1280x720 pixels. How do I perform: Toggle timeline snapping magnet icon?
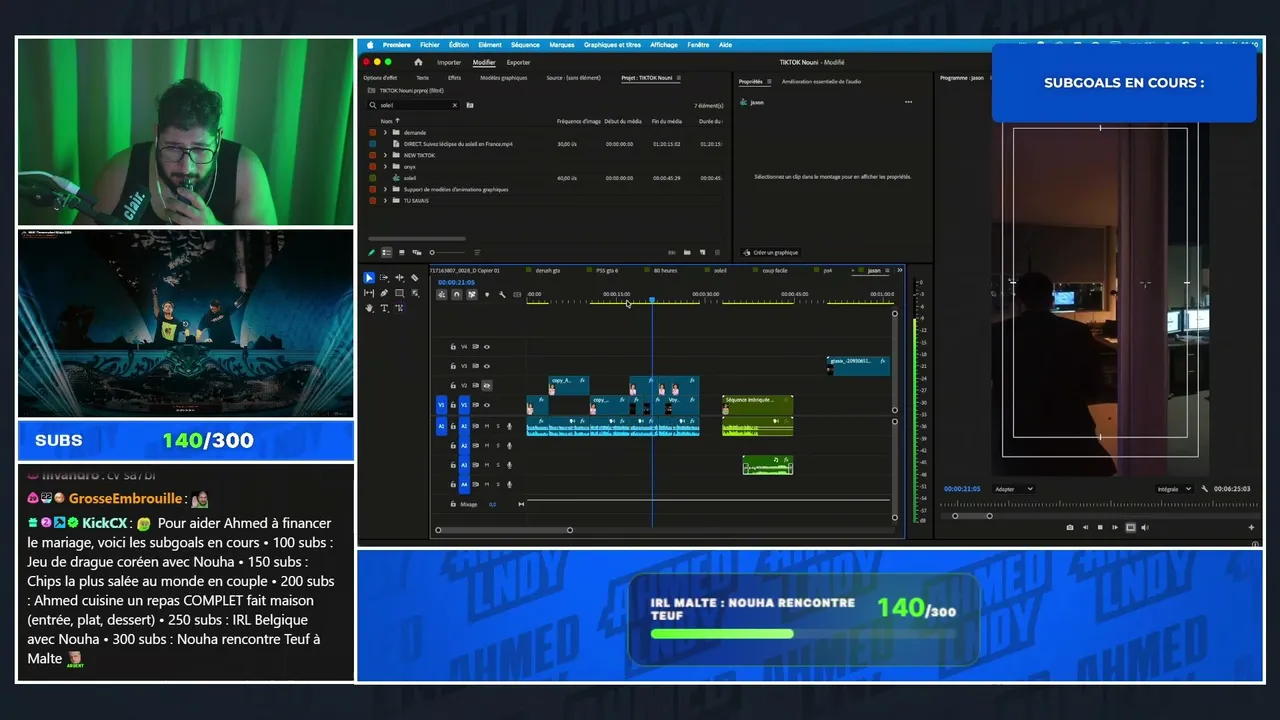point(457,294)
